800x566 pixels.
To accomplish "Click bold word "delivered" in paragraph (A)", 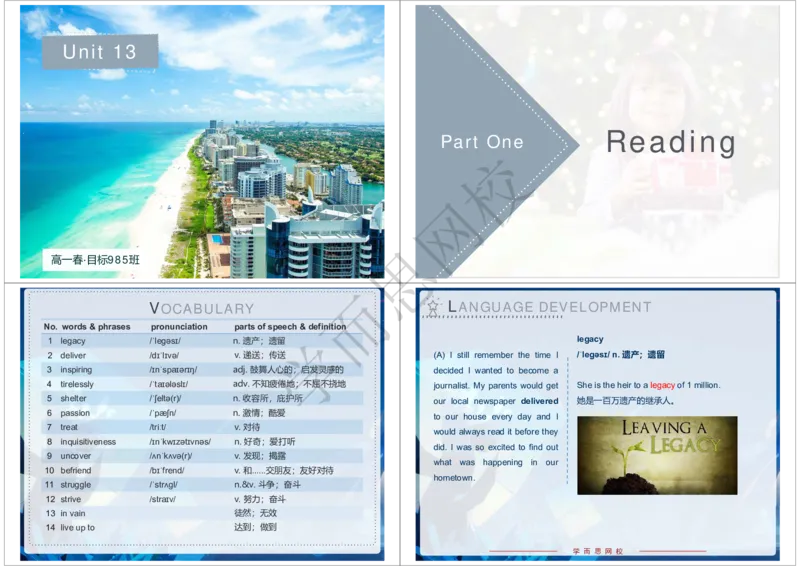I will point(539,401).
